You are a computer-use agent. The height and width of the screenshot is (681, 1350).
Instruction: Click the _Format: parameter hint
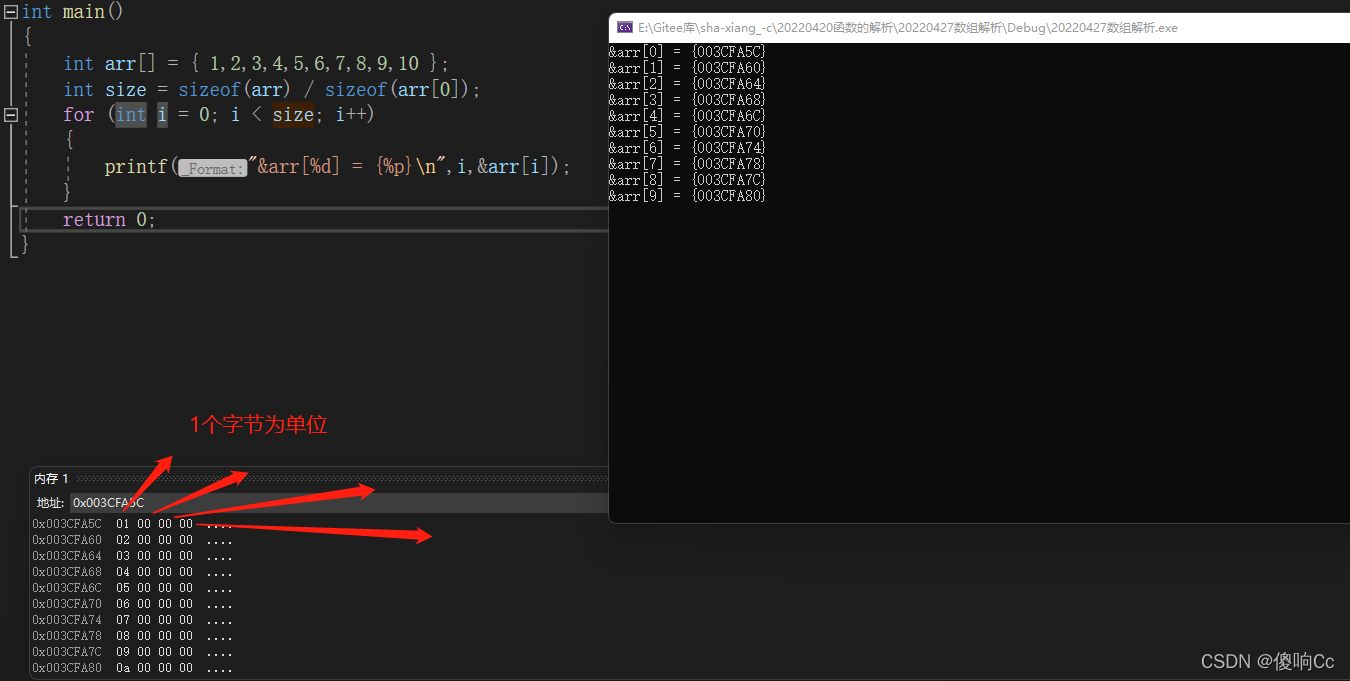click(x=212, y=169)
